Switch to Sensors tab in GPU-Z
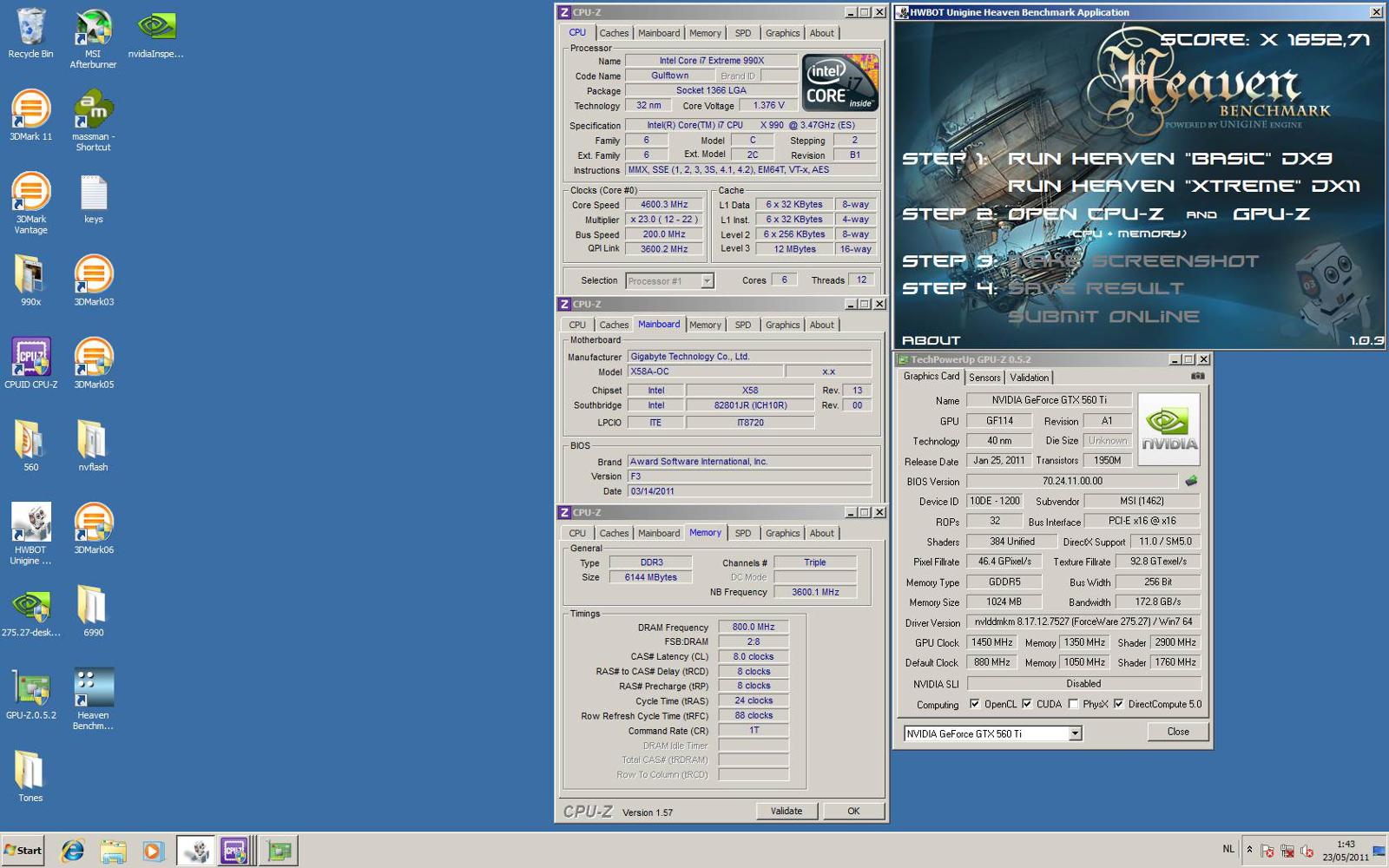This screenshot has height=868, width=1389. point(984,378)
